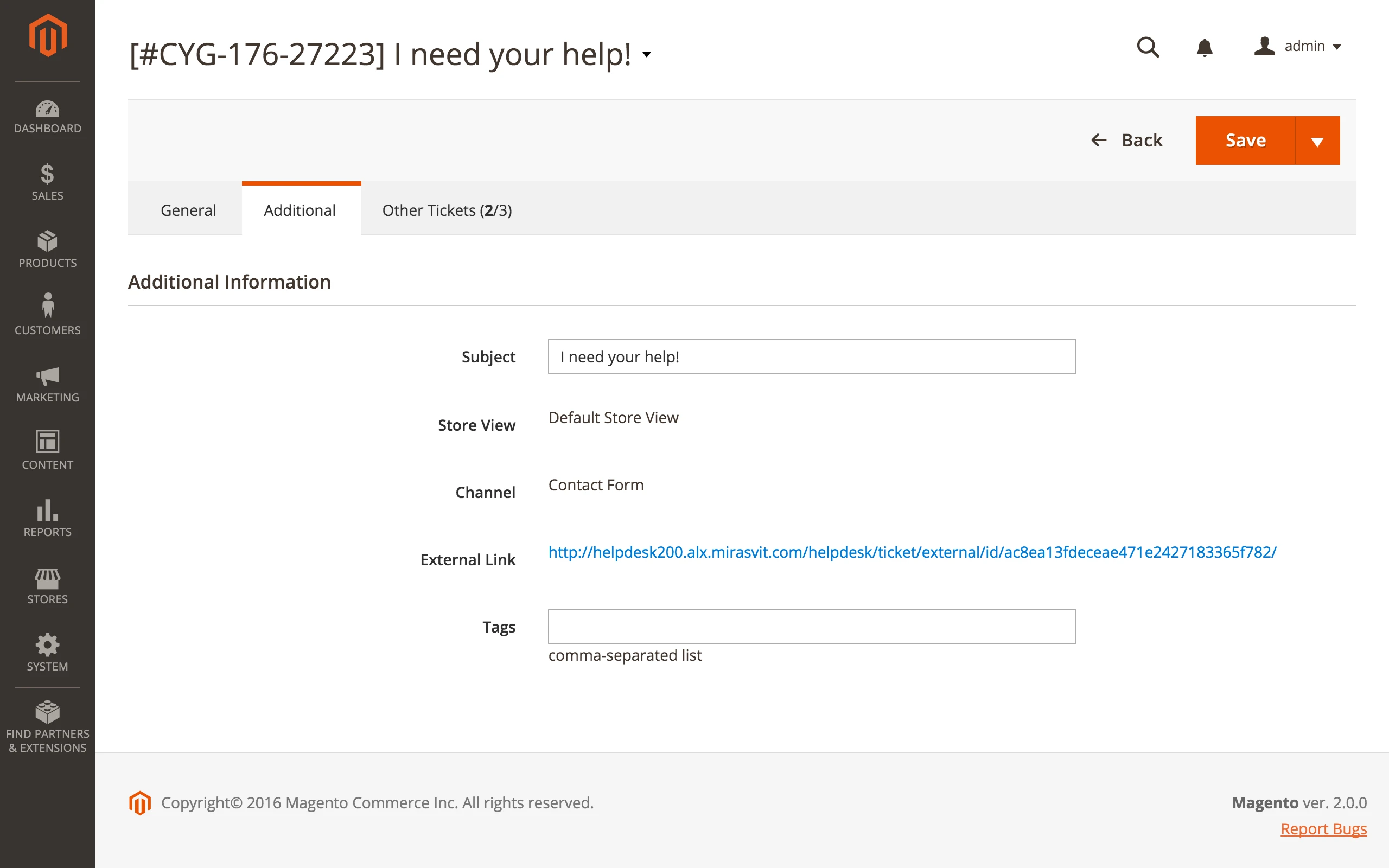This screenshot has height=868, width=1389.
Task: Open the helpdesk external ticket link
Action: tap(912, 552)
